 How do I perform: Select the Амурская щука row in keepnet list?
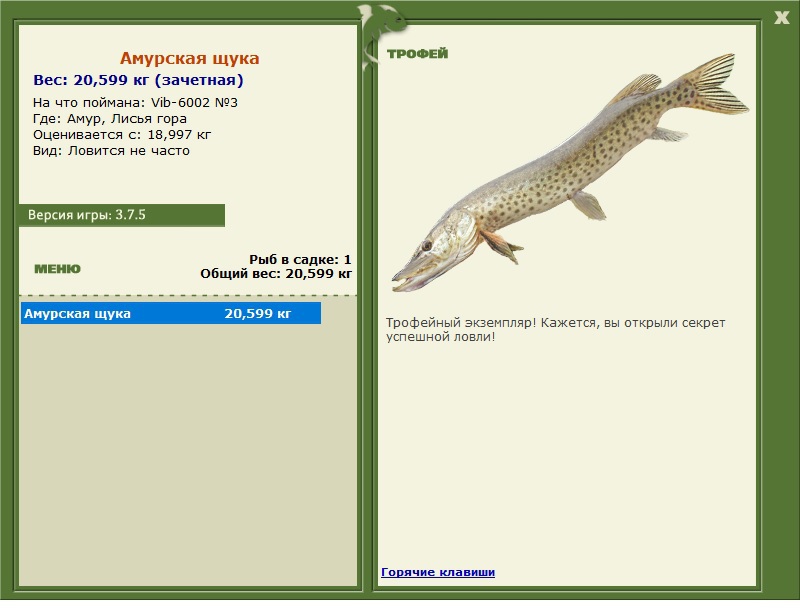[171, 313]
